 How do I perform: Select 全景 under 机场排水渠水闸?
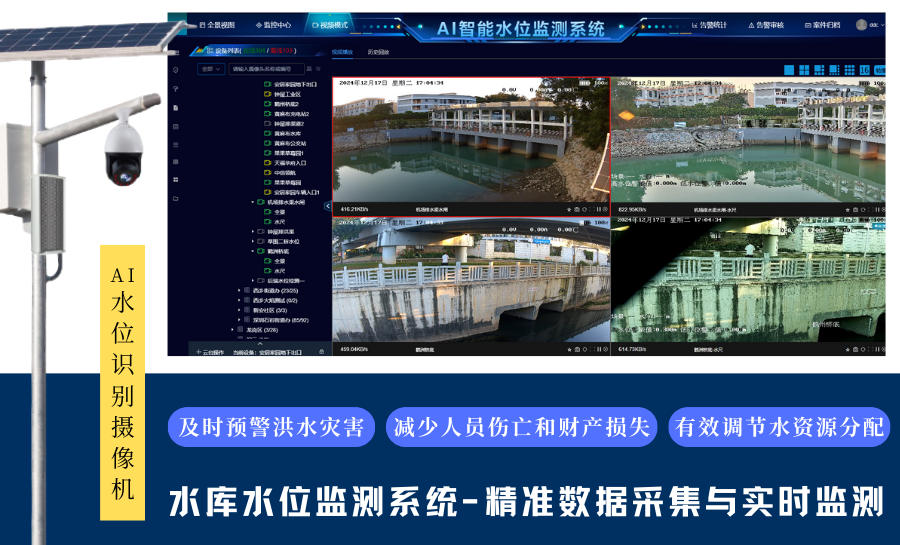280,212
